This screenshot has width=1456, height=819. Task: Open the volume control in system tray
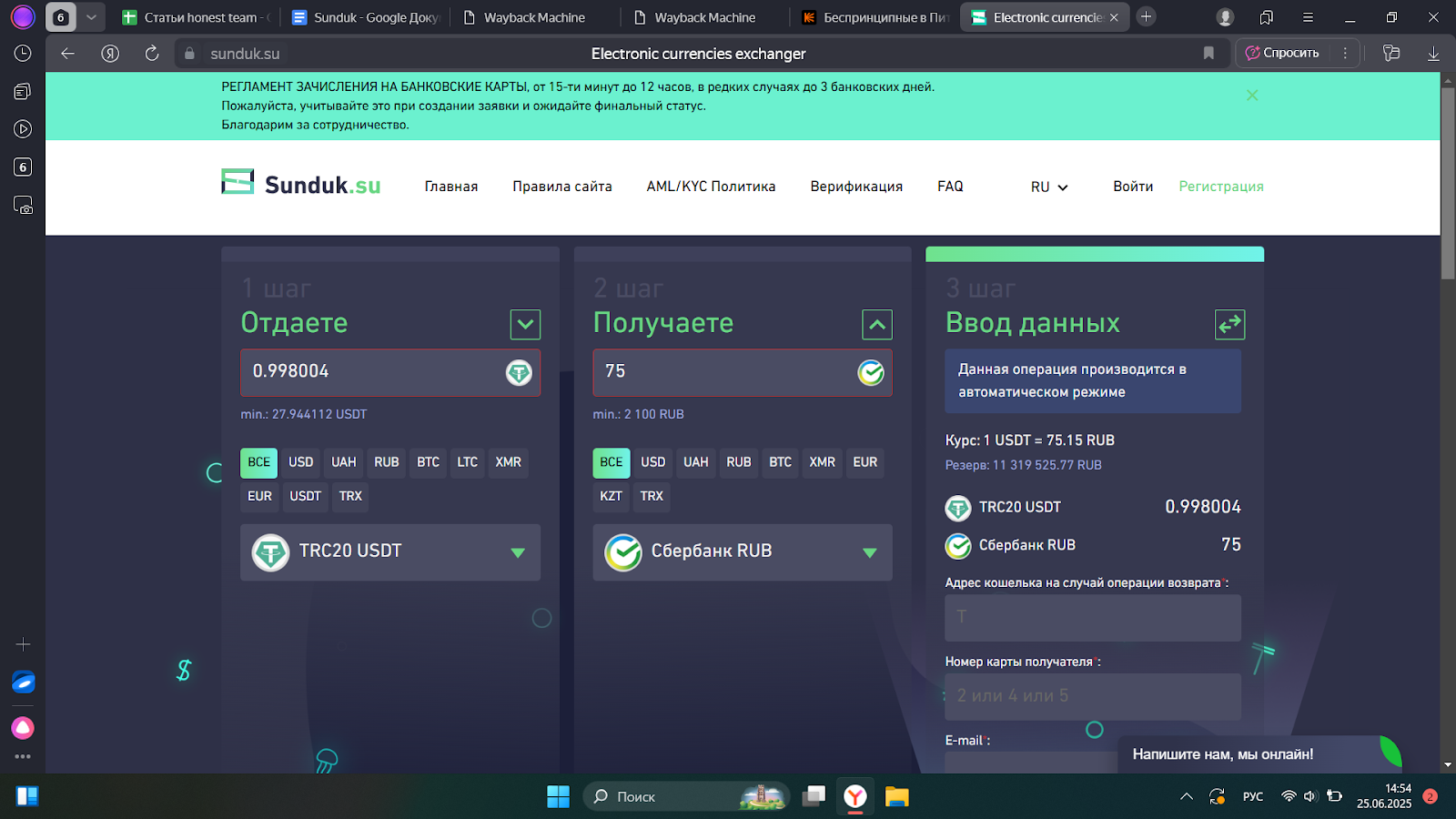tap(1310, 796)
